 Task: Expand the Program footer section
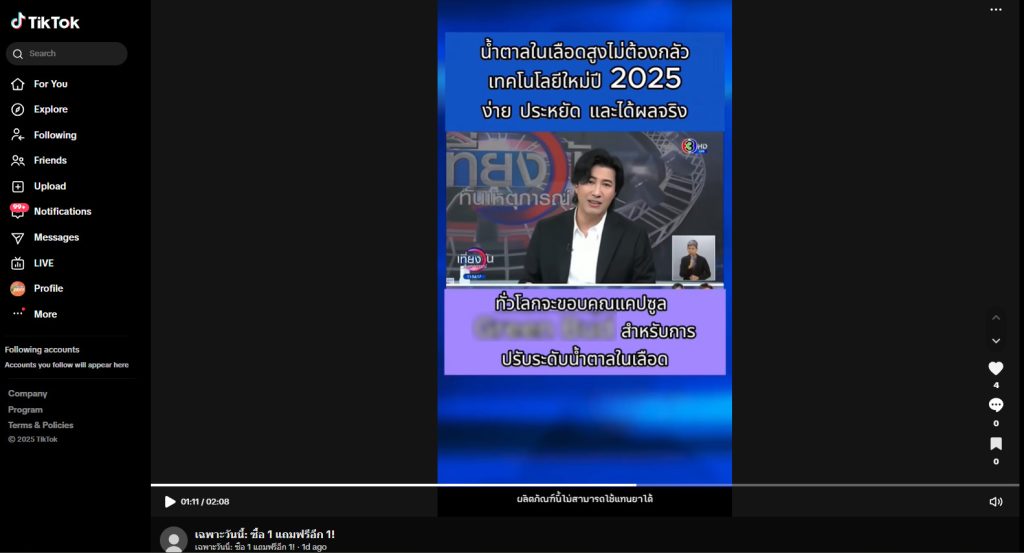(x=26, y=410)
